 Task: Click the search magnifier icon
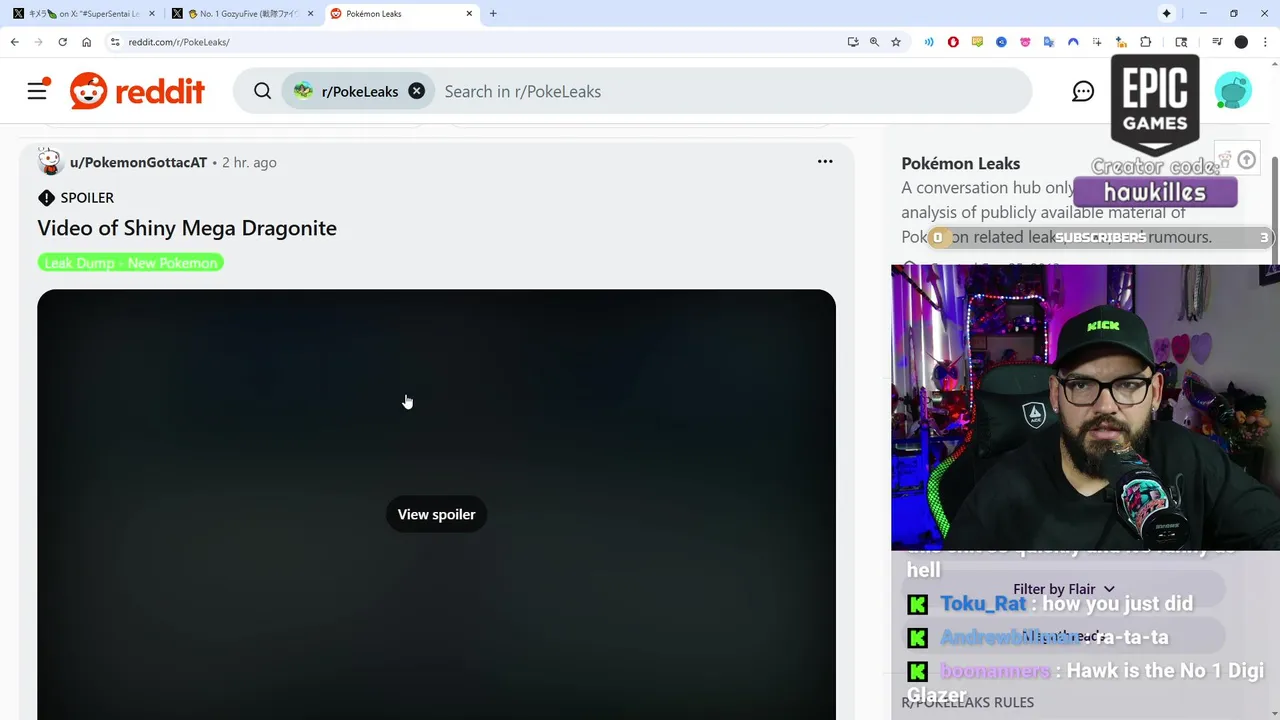coord(262,91)
